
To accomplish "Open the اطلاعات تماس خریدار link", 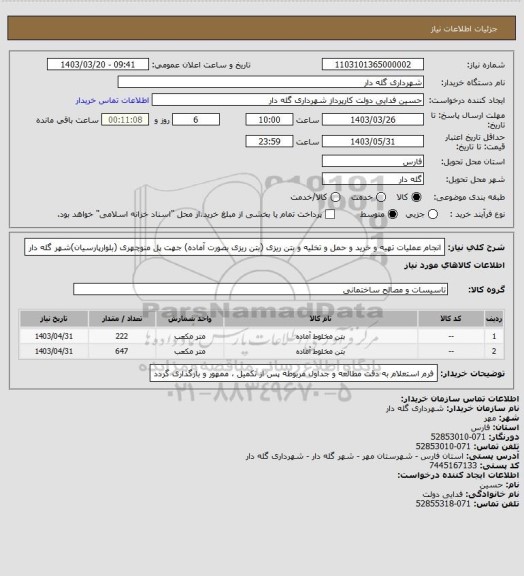I will tap(112, 100).
